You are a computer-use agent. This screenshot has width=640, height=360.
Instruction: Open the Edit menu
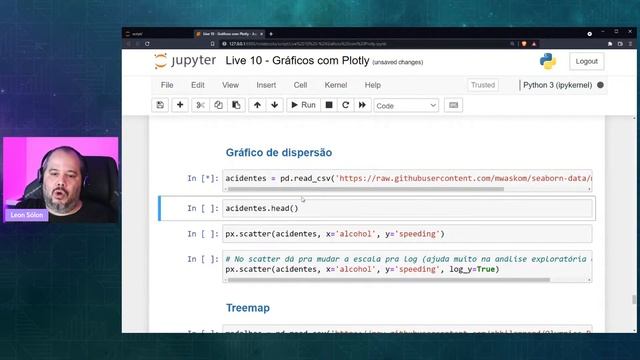198,85
